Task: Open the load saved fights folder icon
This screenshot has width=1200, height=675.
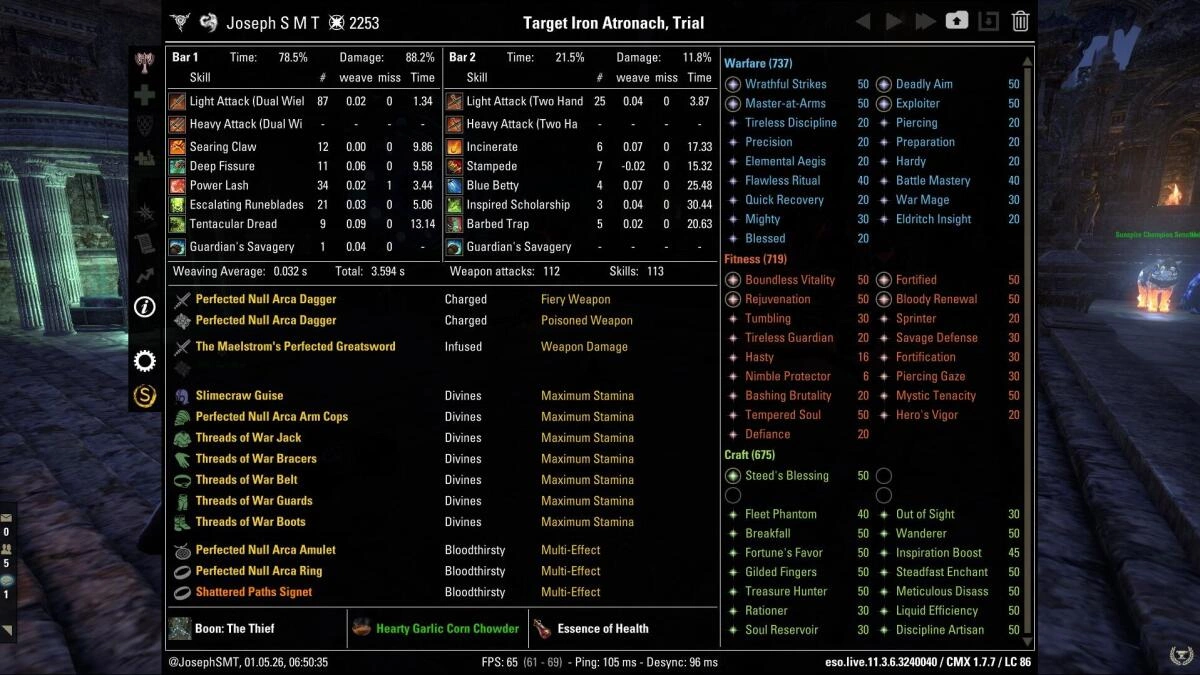Action: [957, 21]
